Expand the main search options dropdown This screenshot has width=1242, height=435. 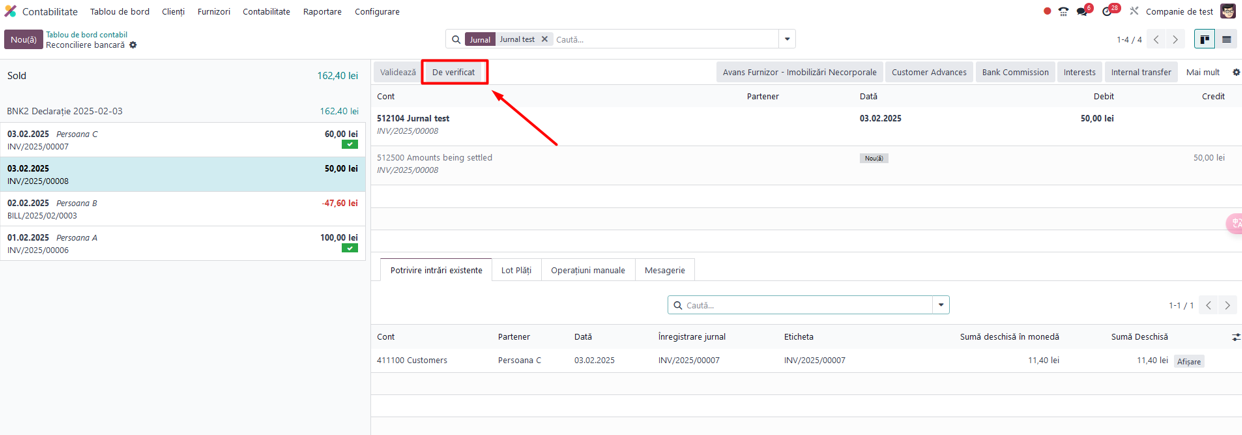click(788, 39)
